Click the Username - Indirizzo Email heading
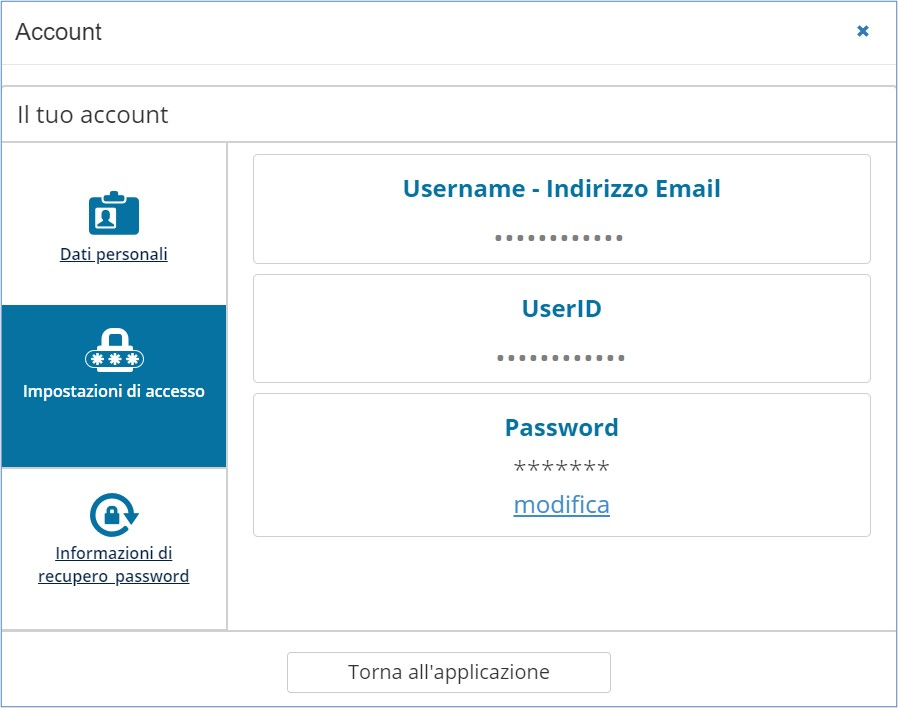This screenshot has width=898, height=708. tap(561, 188)
